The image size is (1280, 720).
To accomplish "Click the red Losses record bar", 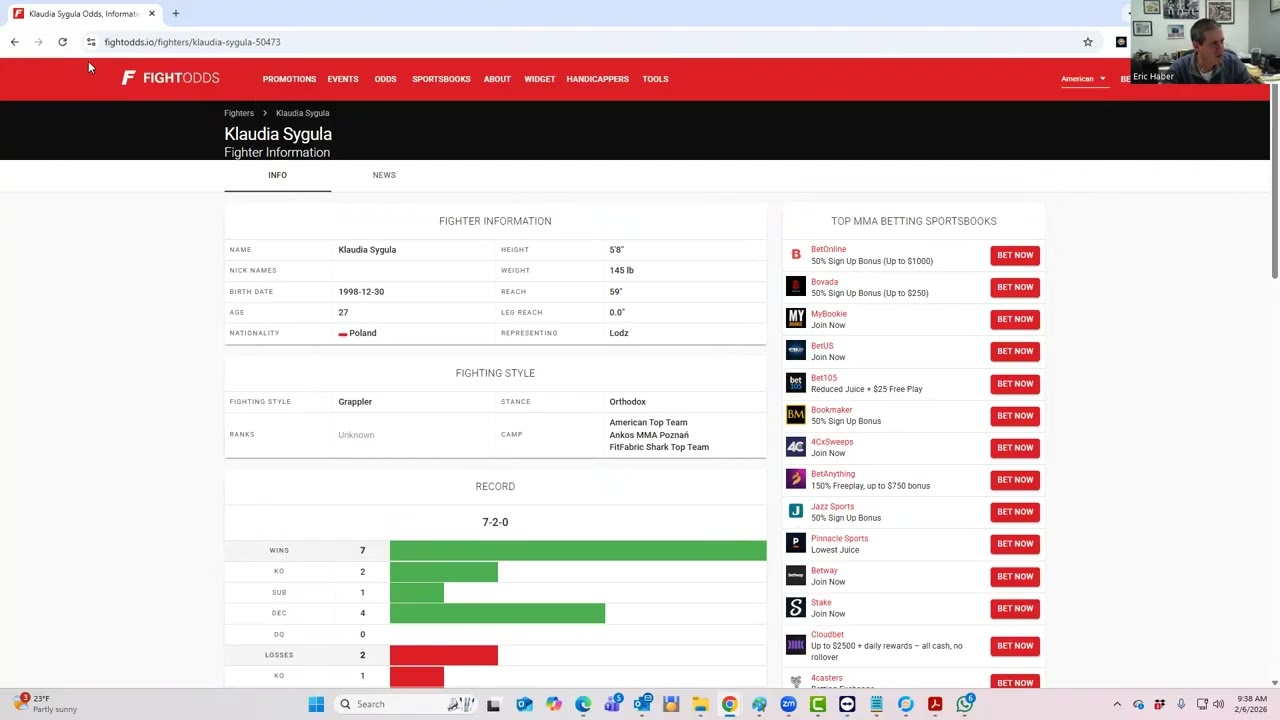I will coord(444,655).
